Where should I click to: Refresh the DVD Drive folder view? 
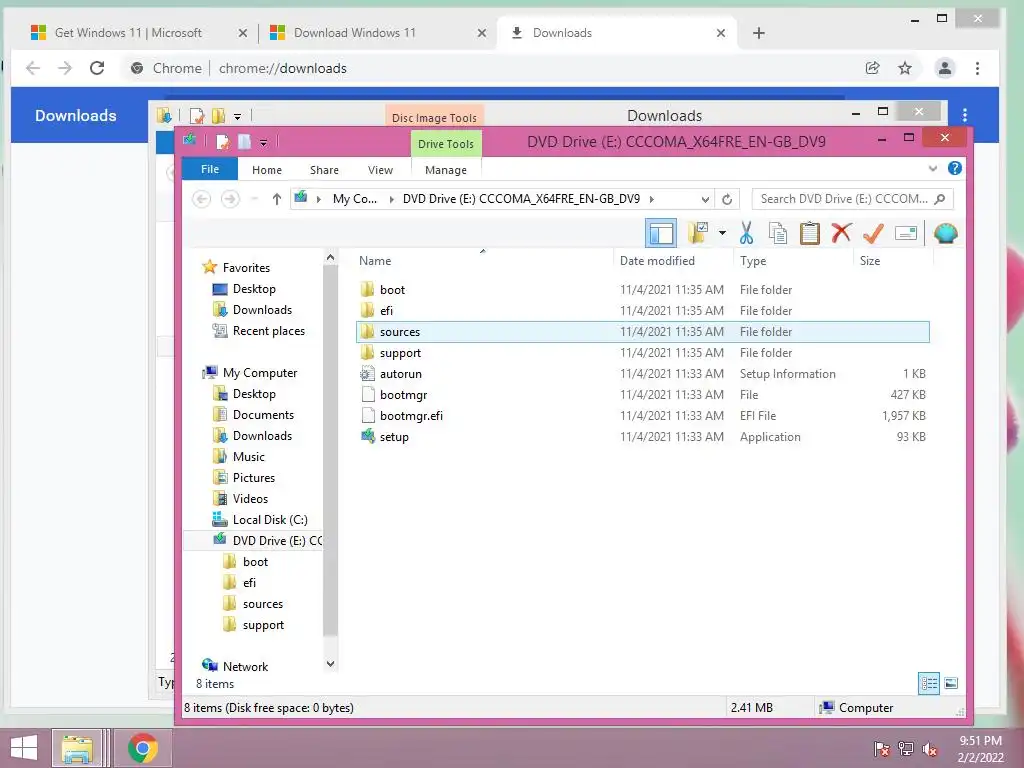tap(727, 199)
